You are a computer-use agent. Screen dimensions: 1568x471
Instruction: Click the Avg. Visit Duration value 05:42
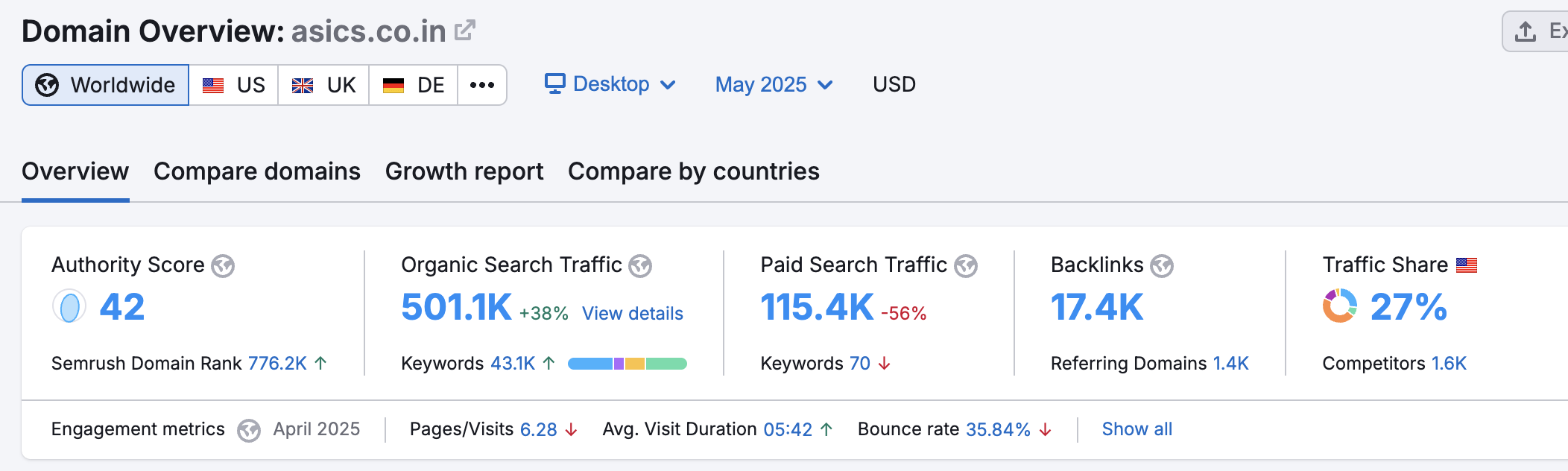pos(788,429)
